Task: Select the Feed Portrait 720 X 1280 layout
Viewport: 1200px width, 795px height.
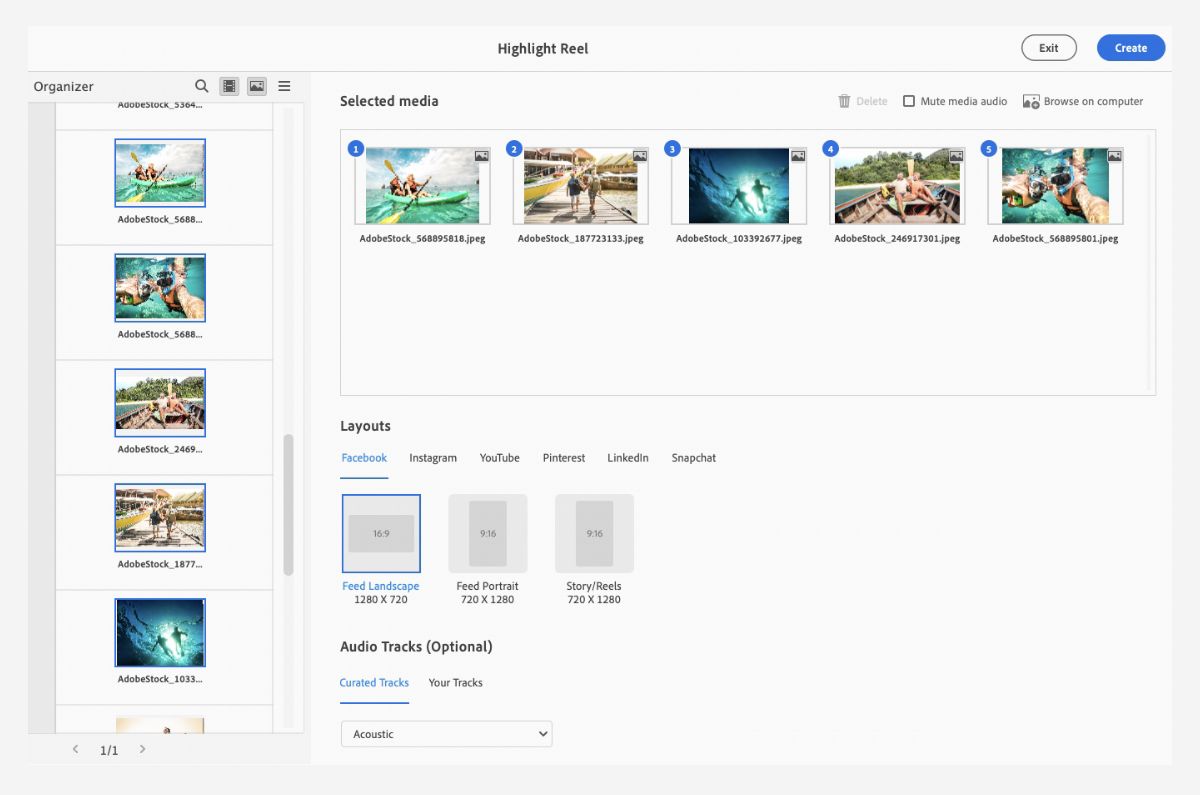Action: [x=487, y=533]
